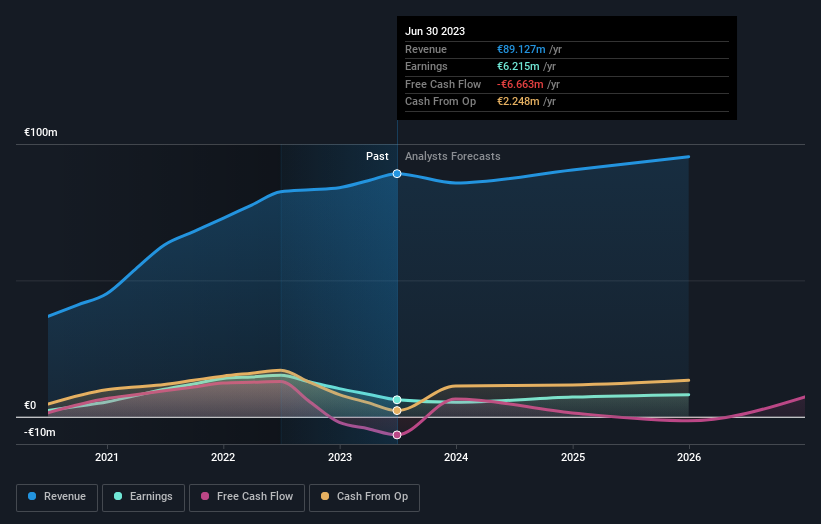This screenshot has height=524, width=821.
Task: Click the pink Free Cash Flow data point
Action: (x=397, y=435)
